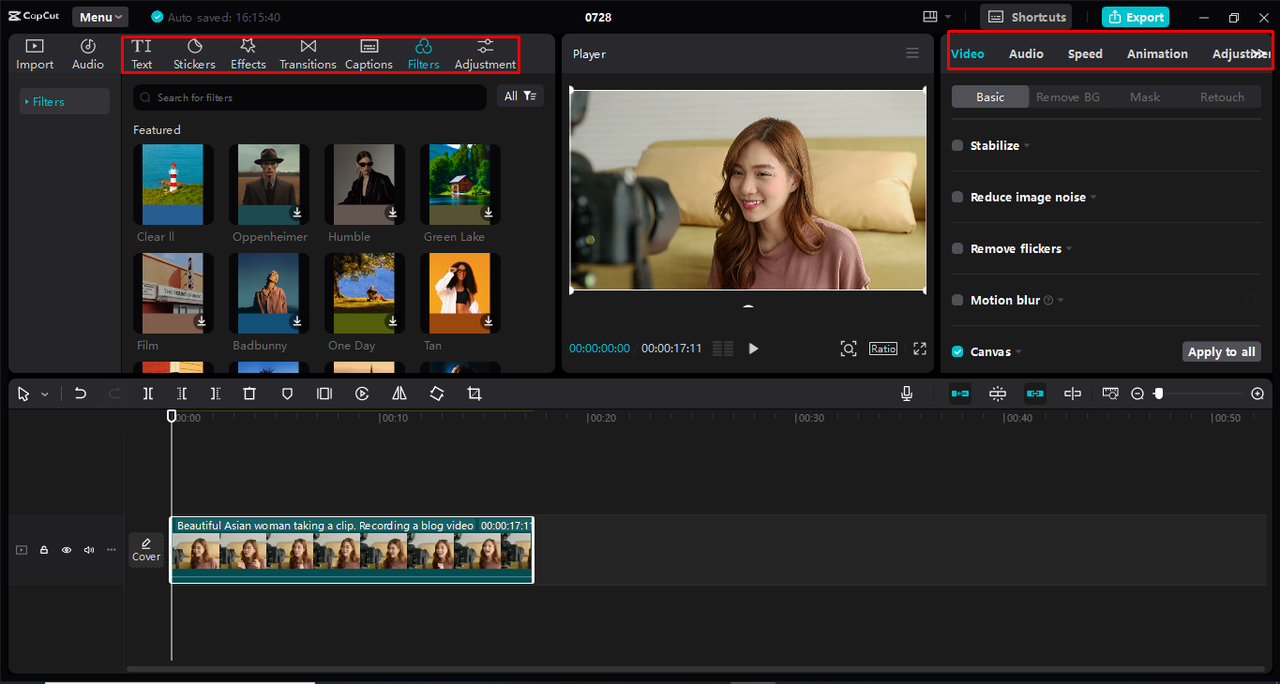Toggle the linkage button in timeline

pos(1035,394)
